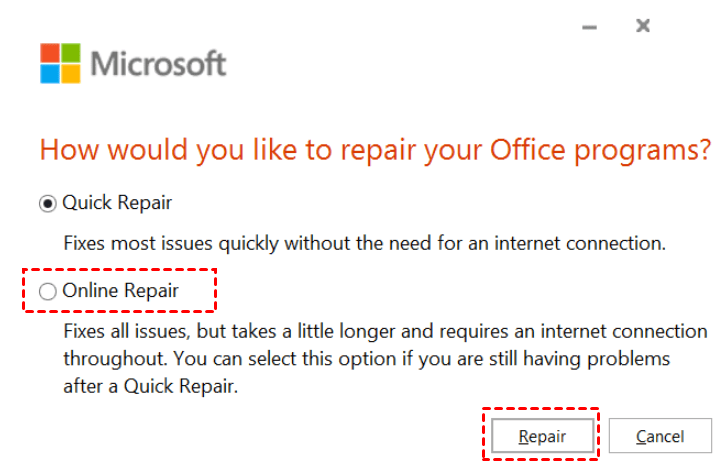Image resolution: width=722 pixels, height=465 pixels.
Task: Cancel the repair dialog
Action: tap(660, 436)
